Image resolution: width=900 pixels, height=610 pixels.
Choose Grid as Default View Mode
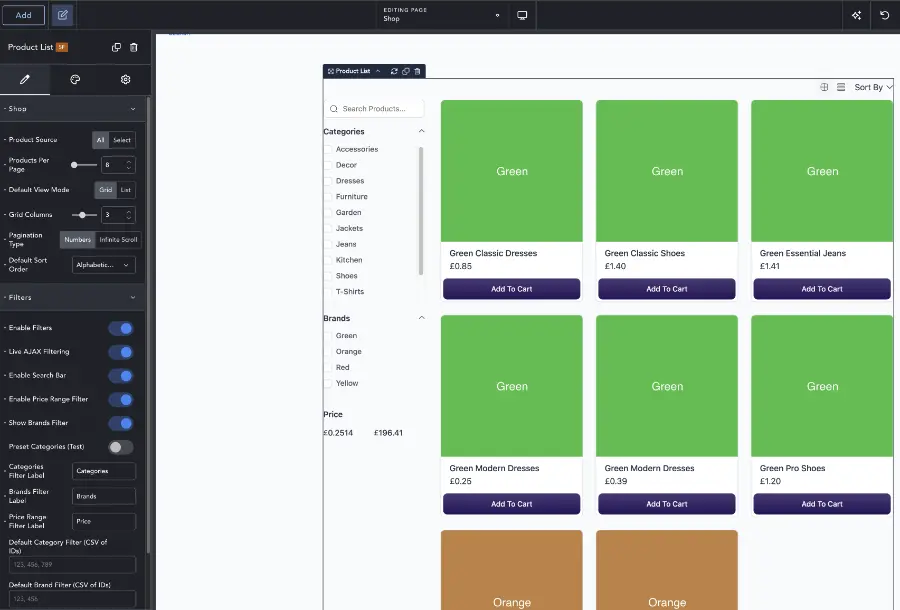tap(106, 190)
